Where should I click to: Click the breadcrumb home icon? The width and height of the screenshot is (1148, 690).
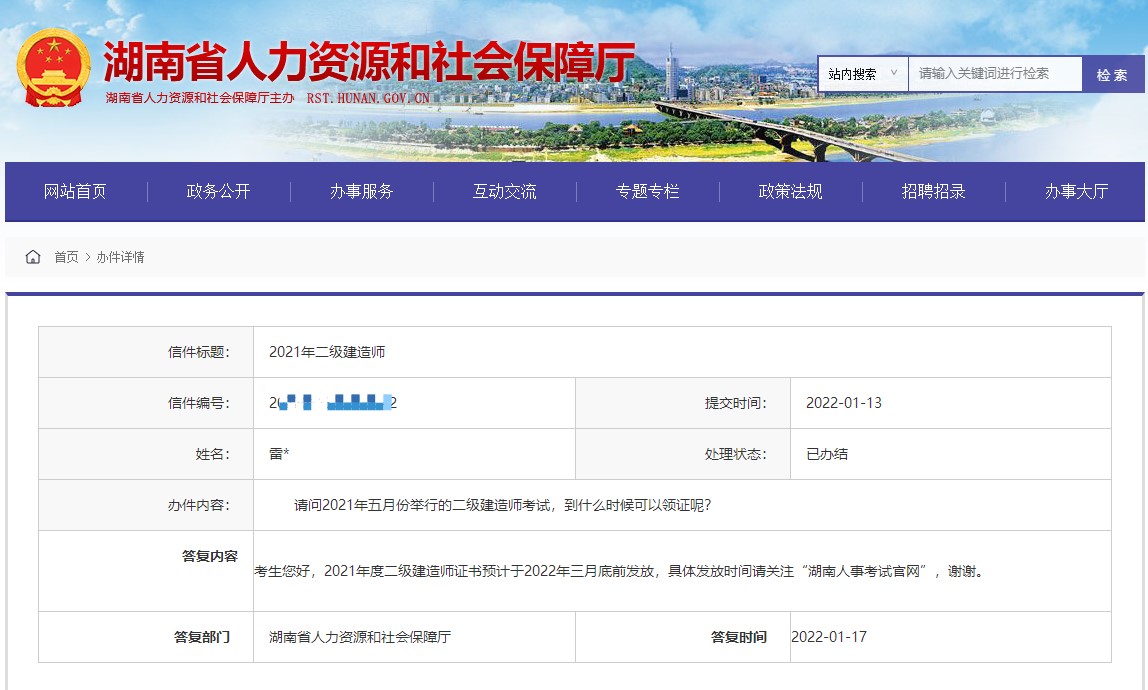[x=33, y=257]
